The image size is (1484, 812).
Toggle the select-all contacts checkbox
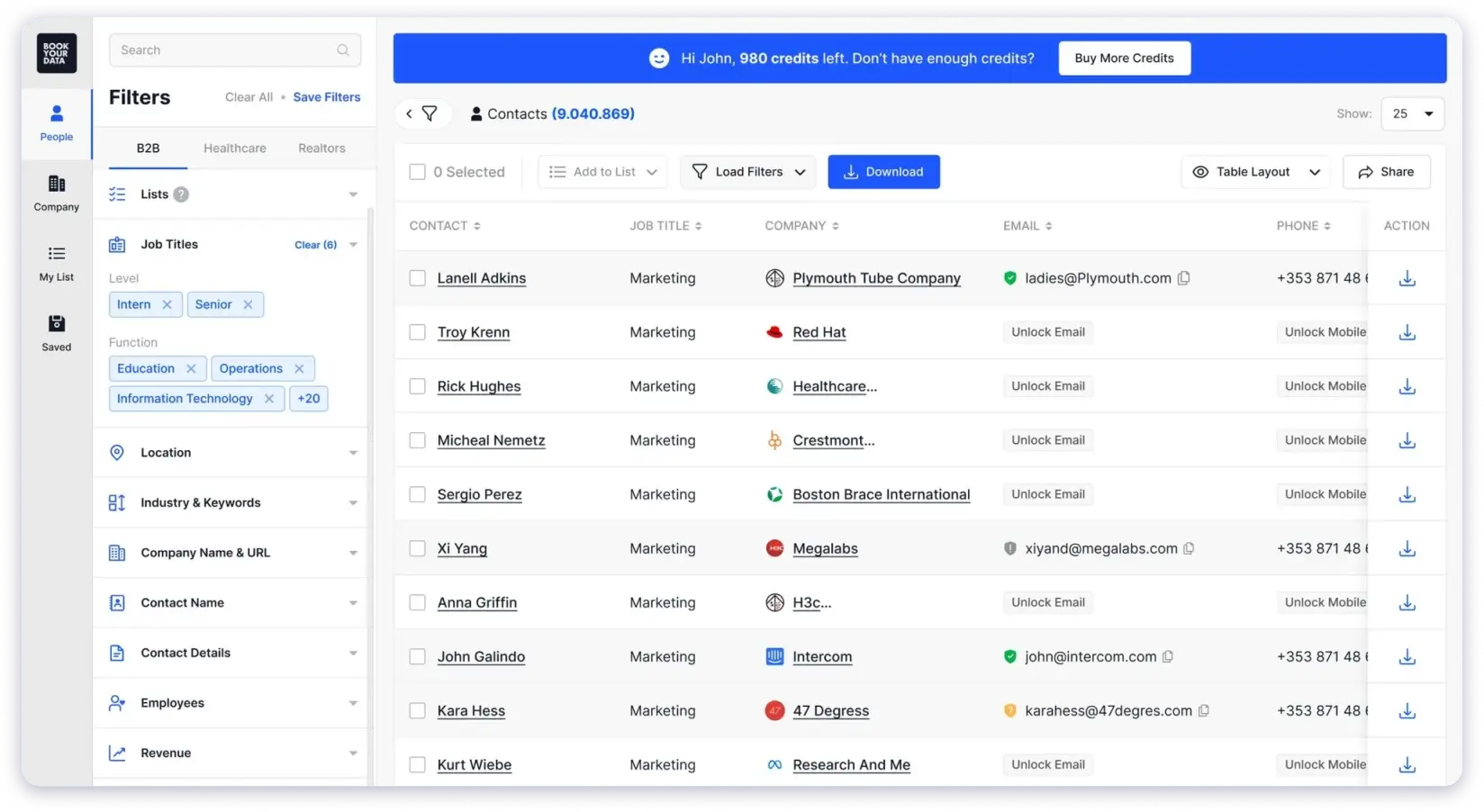point(417,172)
